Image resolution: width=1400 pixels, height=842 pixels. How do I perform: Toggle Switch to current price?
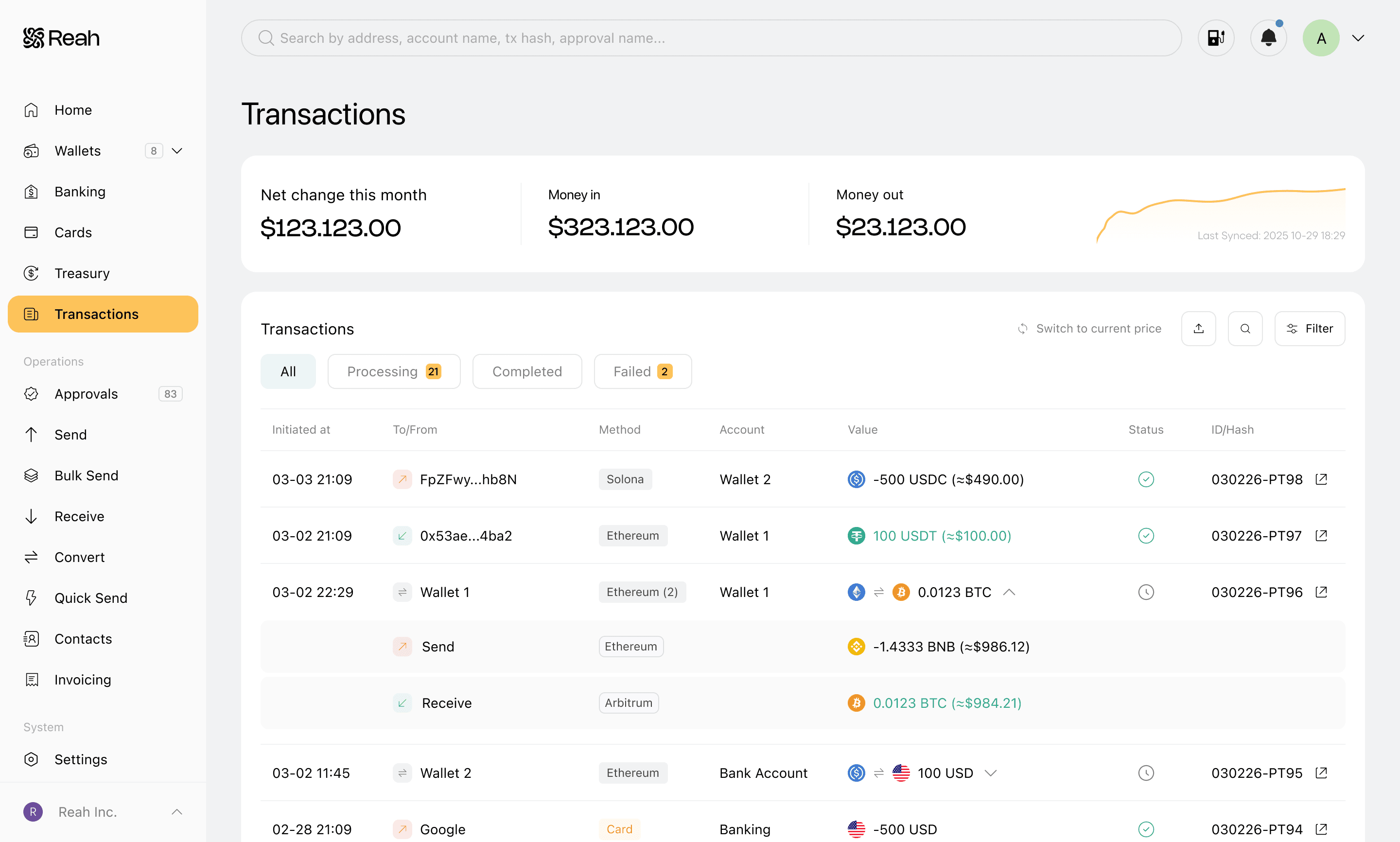[x=1089, y=329]
